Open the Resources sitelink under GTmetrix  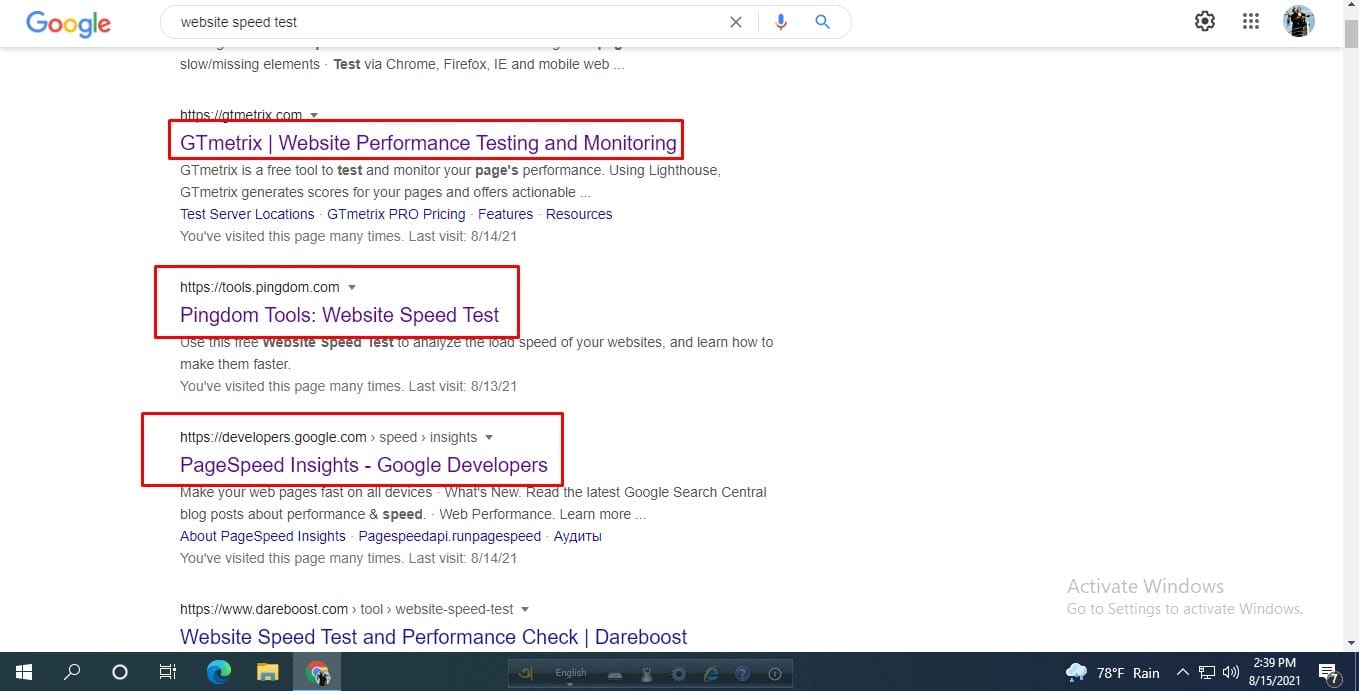[579, 214]
